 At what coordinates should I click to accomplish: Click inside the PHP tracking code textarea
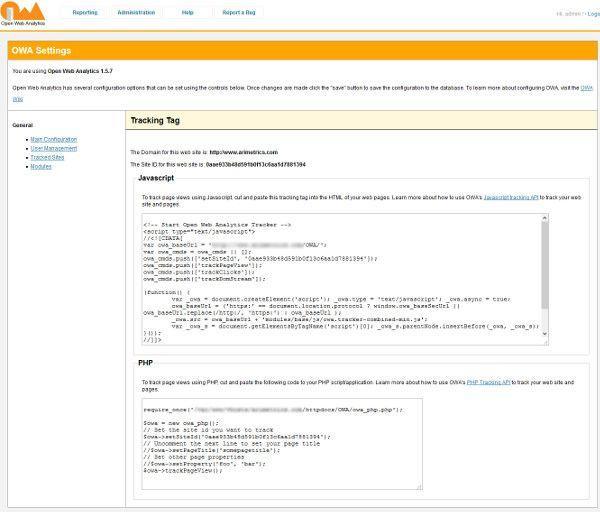(x=282, y=444)
